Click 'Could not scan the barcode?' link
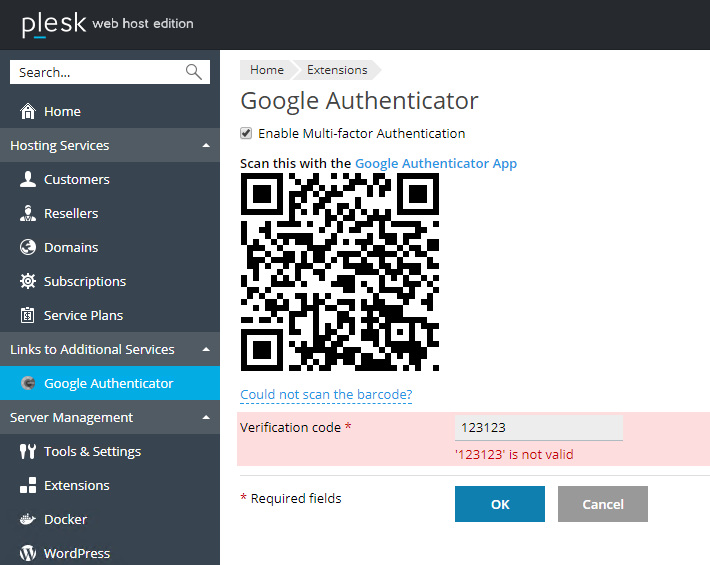The image size is (710, 565). tap(326, 394)
